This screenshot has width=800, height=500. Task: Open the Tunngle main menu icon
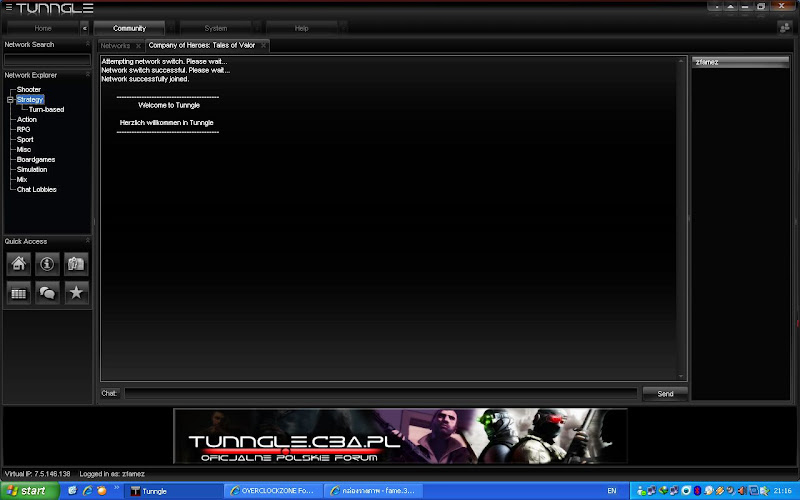(9, 7)
